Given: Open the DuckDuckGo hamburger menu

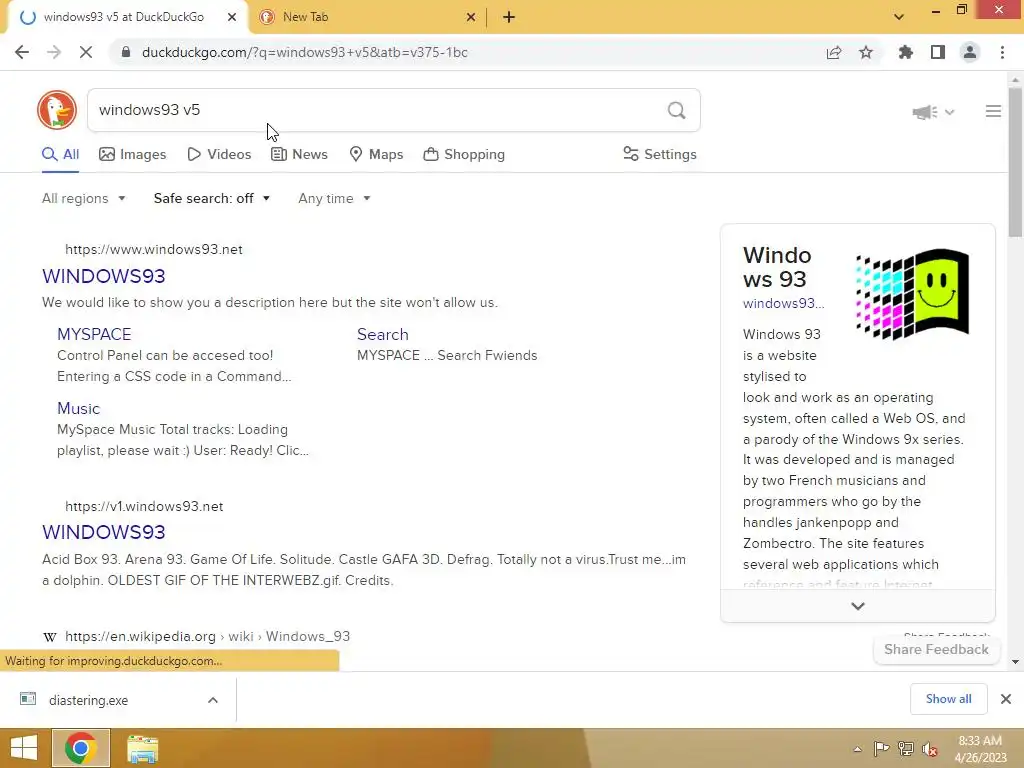Looking at the screenshot, I should [993, 112].
